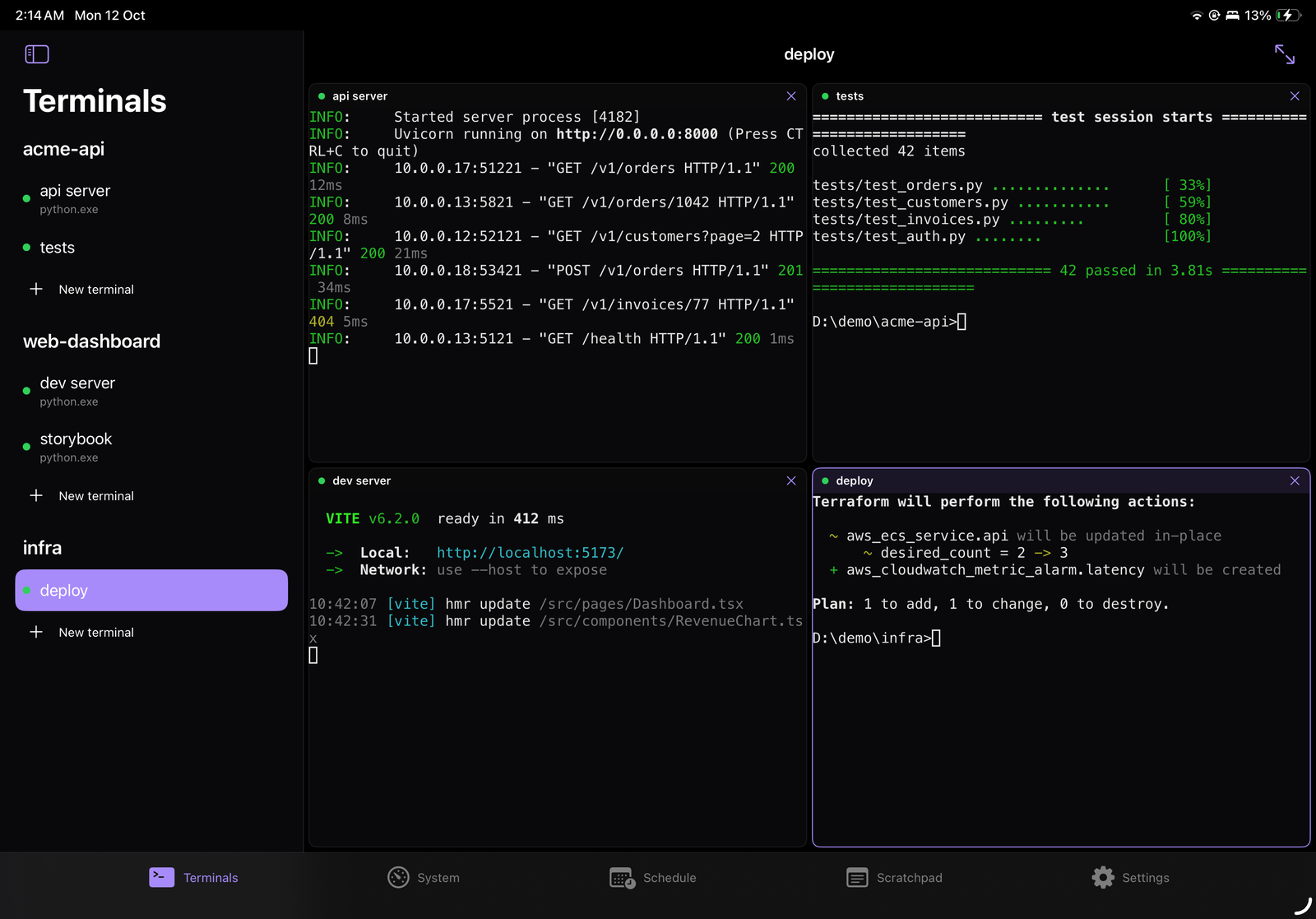
Task: Click the "deploy" header title
Action: coord(809,54)
